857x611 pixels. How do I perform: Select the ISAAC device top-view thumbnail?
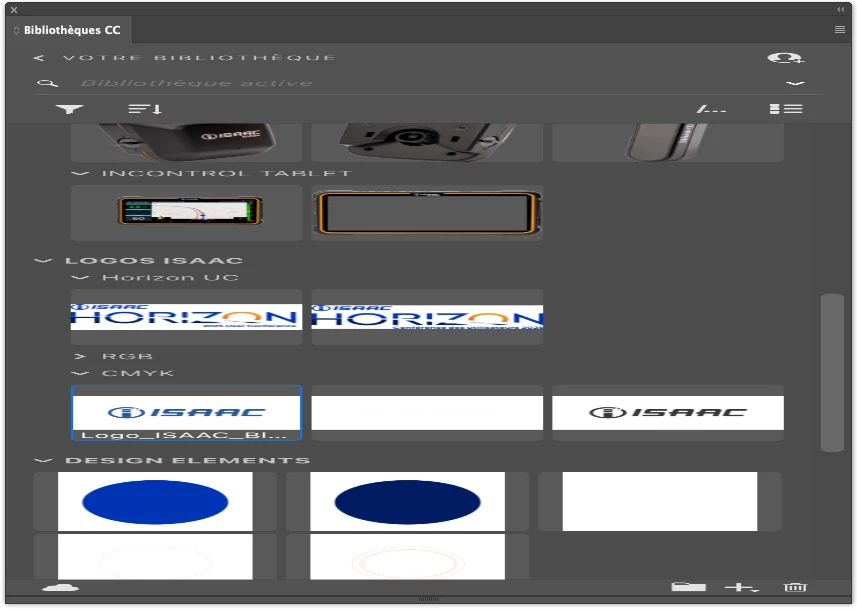tap(186, 142)
